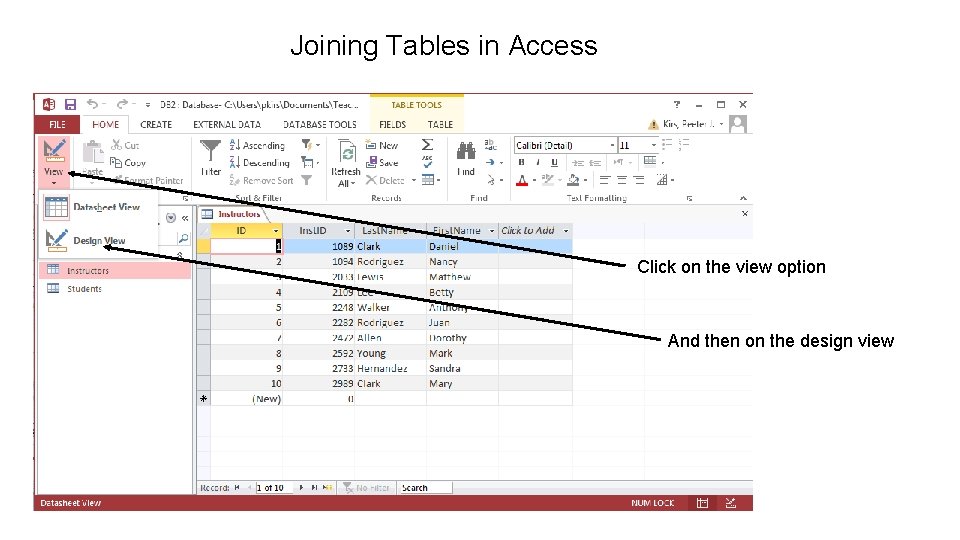The width and height of the screenshot is (960, 540).
Task: Expand the FirstName column dropdown arrow
Action: (492, 231)
